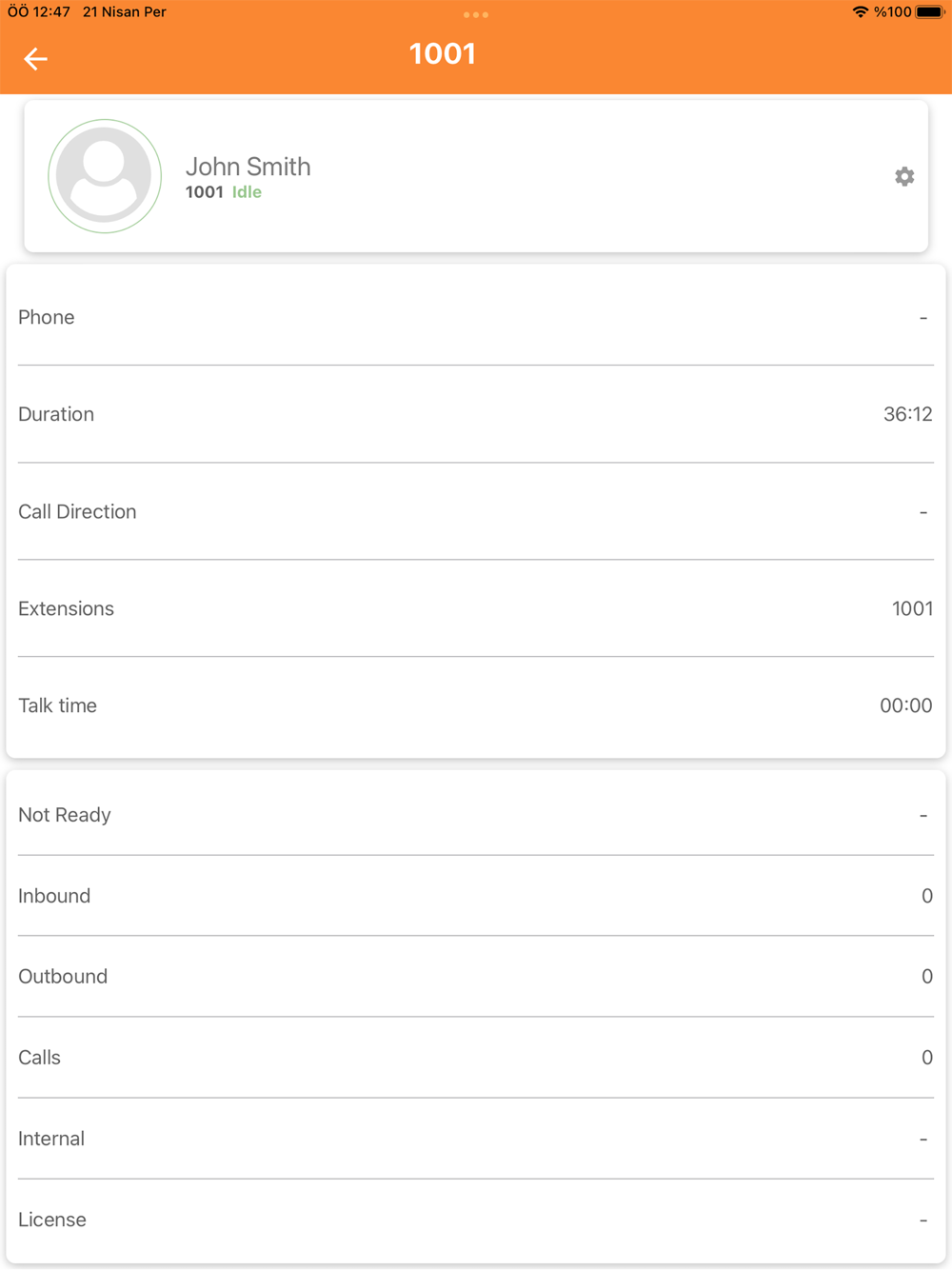Select the Inbound label
This screenshot has width=952, height=1270.
(x=54, y=896)
